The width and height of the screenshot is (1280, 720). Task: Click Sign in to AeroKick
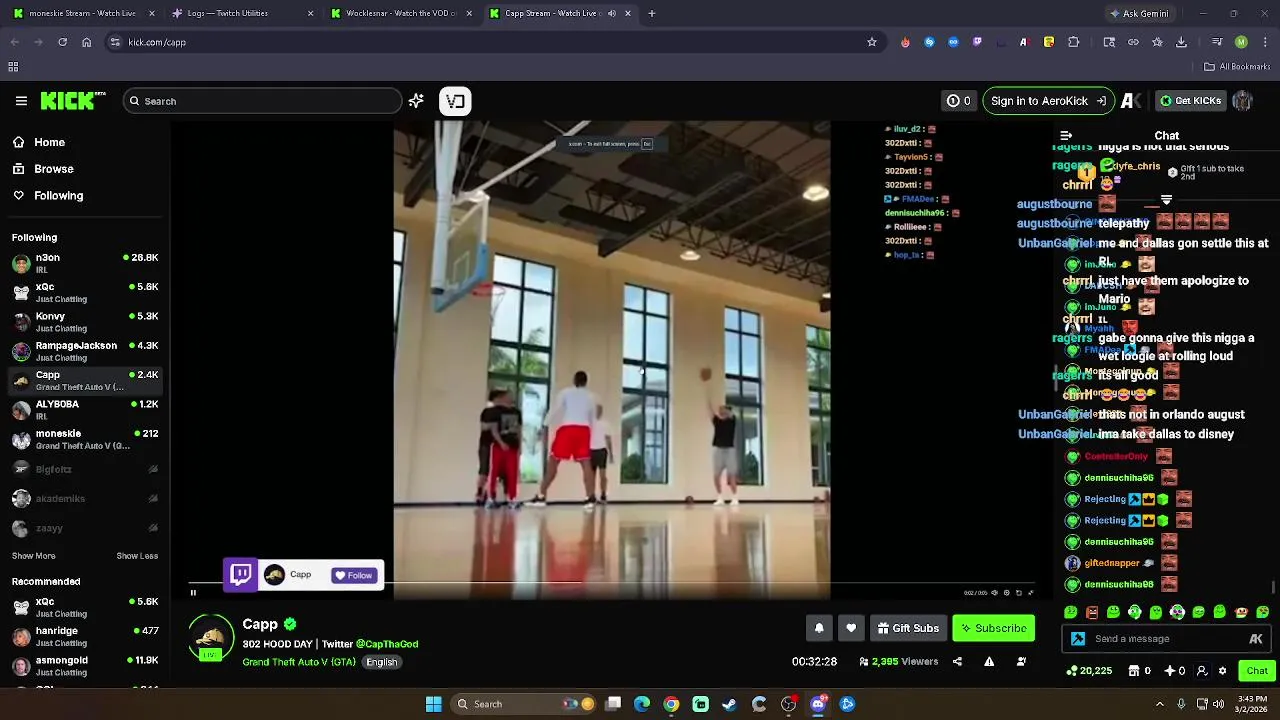point(1048,101)
